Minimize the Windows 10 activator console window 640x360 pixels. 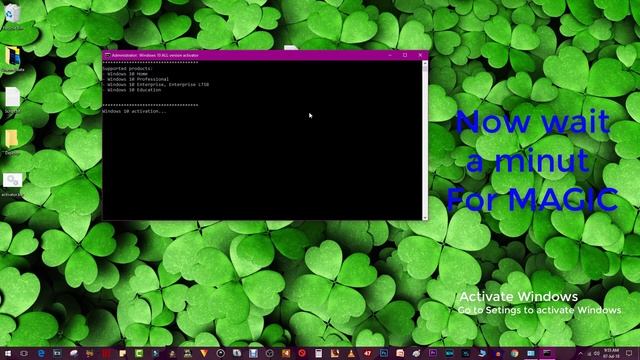390,55
